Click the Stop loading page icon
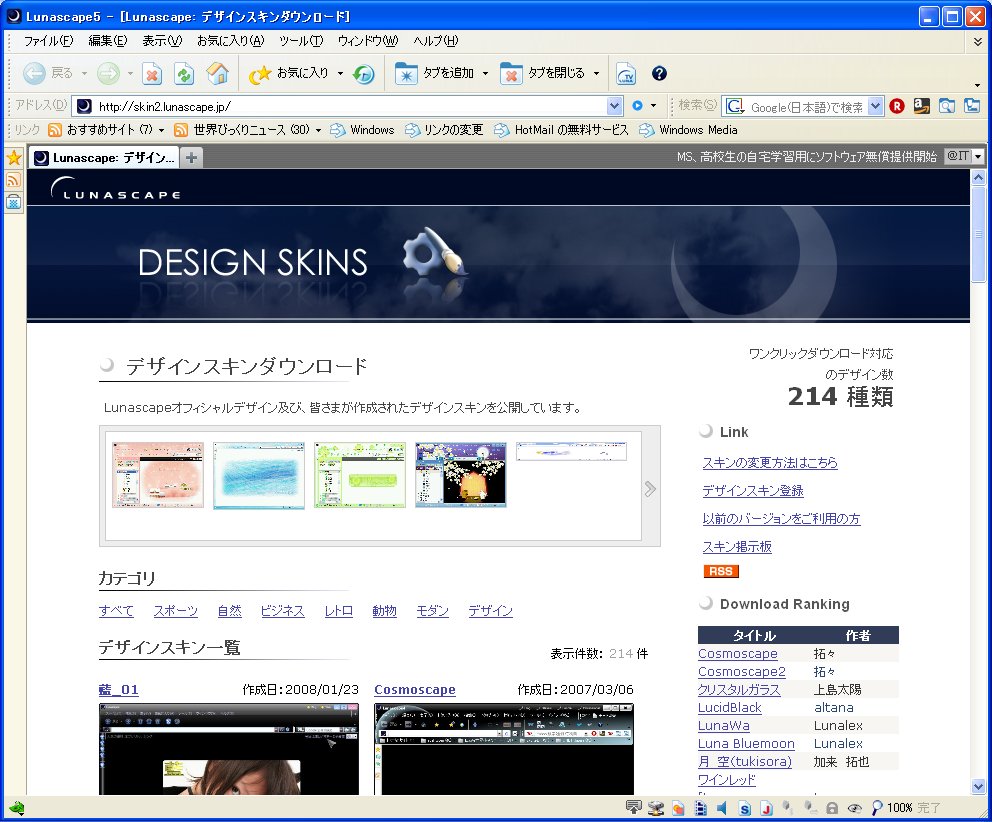Viewport: 992px width, 822px height. [x=152, y=73]
